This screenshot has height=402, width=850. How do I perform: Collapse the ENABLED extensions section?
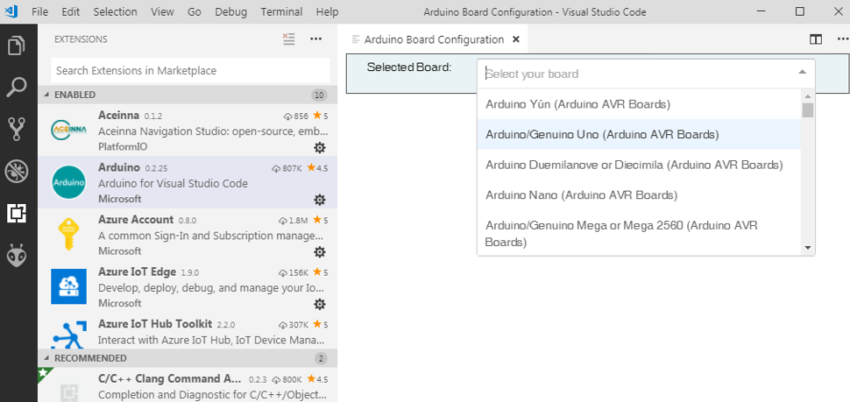point(46,95)
